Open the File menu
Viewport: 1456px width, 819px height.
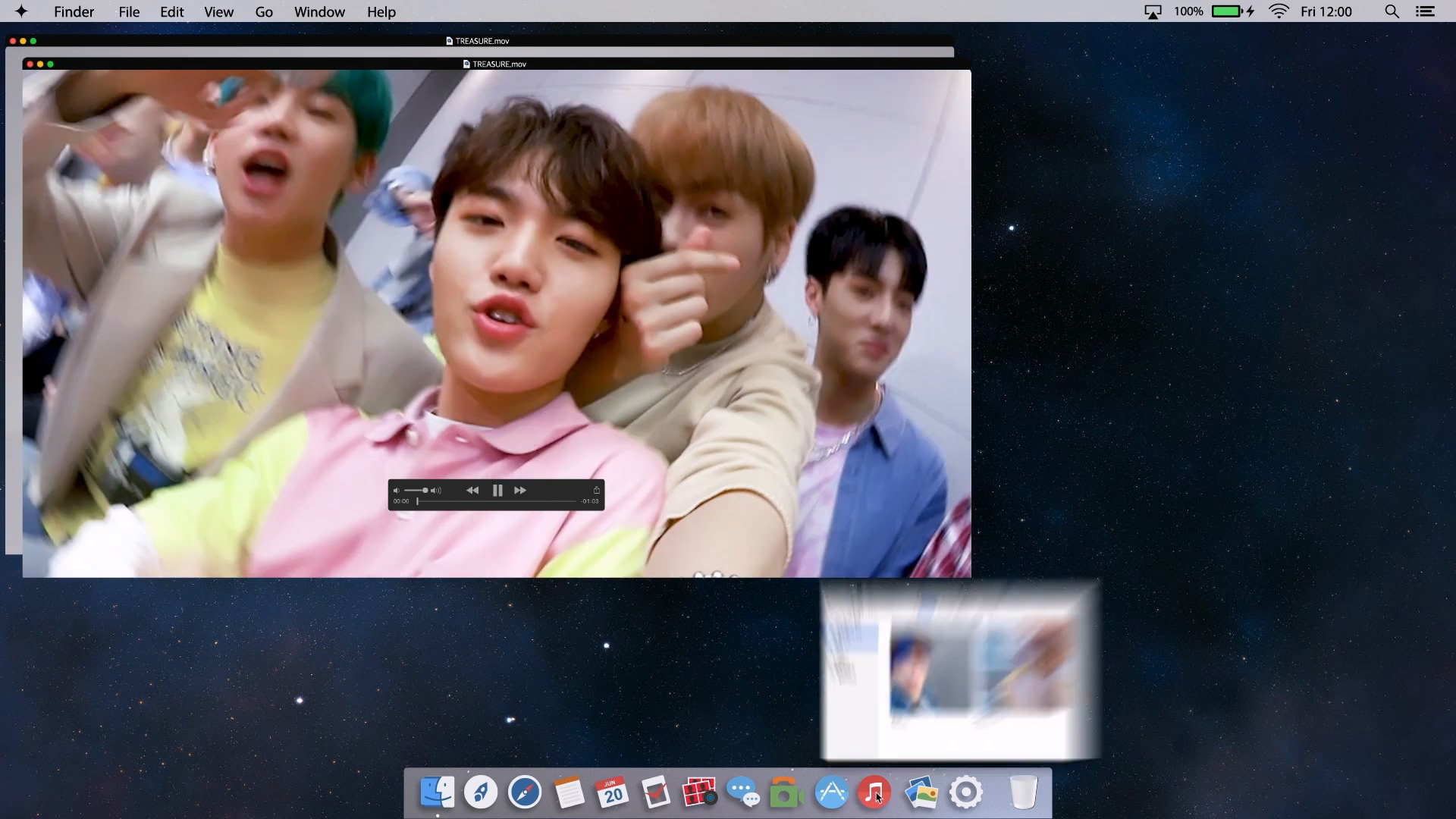click(x=129, y=11)
